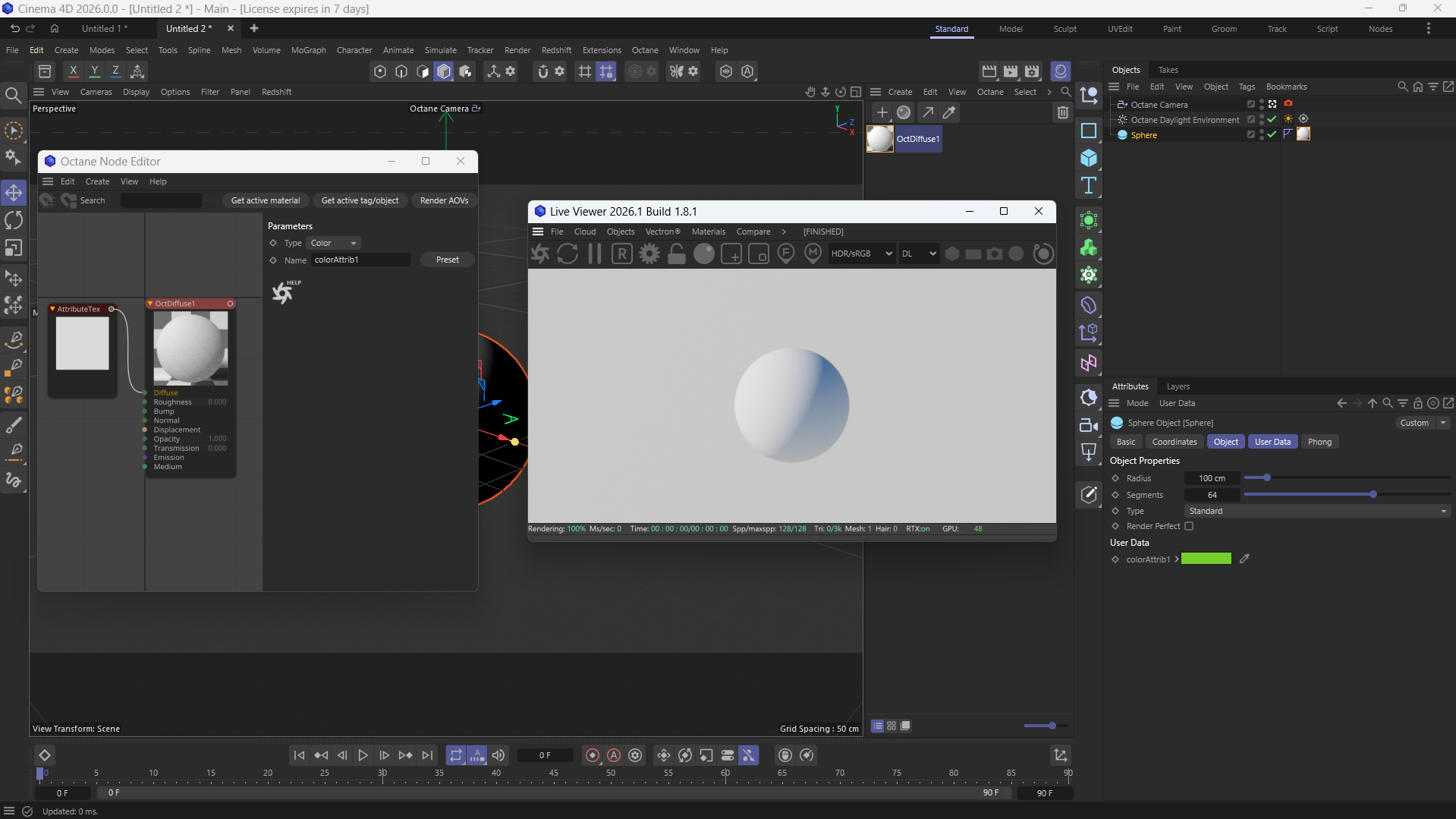The image size is (1456, 819).
Task: Toggle Sphere visibility dots in Object Manager
Action: 1261,135
